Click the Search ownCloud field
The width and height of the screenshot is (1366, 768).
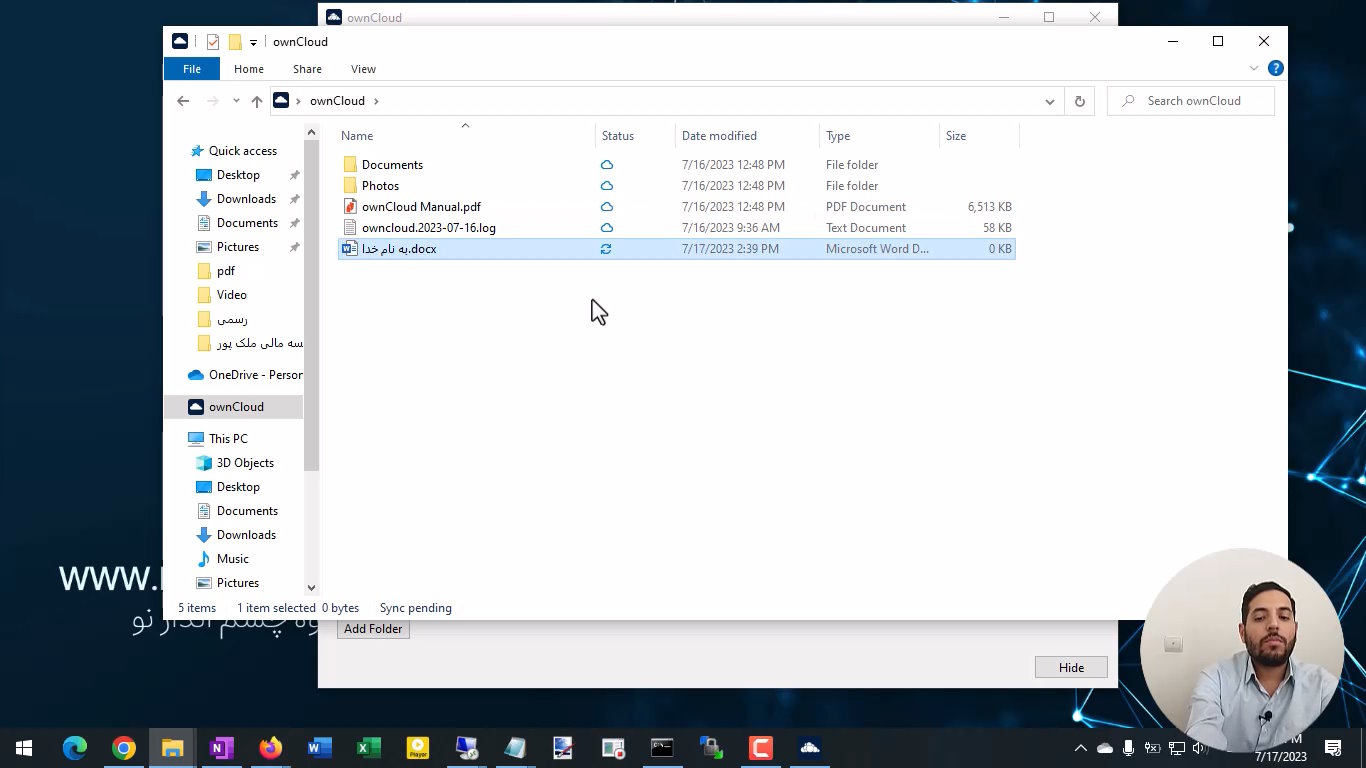click(x=1191, y=101)
